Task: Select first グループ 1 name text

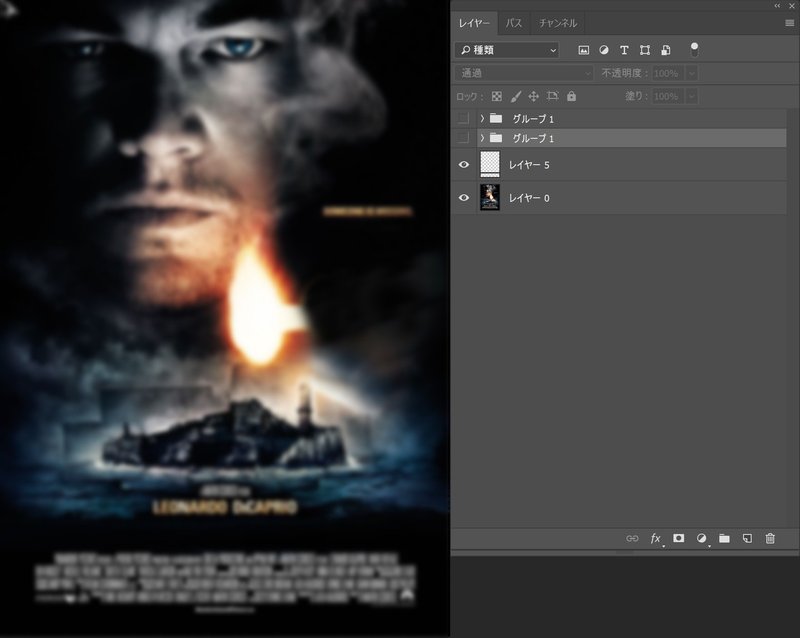Action: click(x=533, y=119)
